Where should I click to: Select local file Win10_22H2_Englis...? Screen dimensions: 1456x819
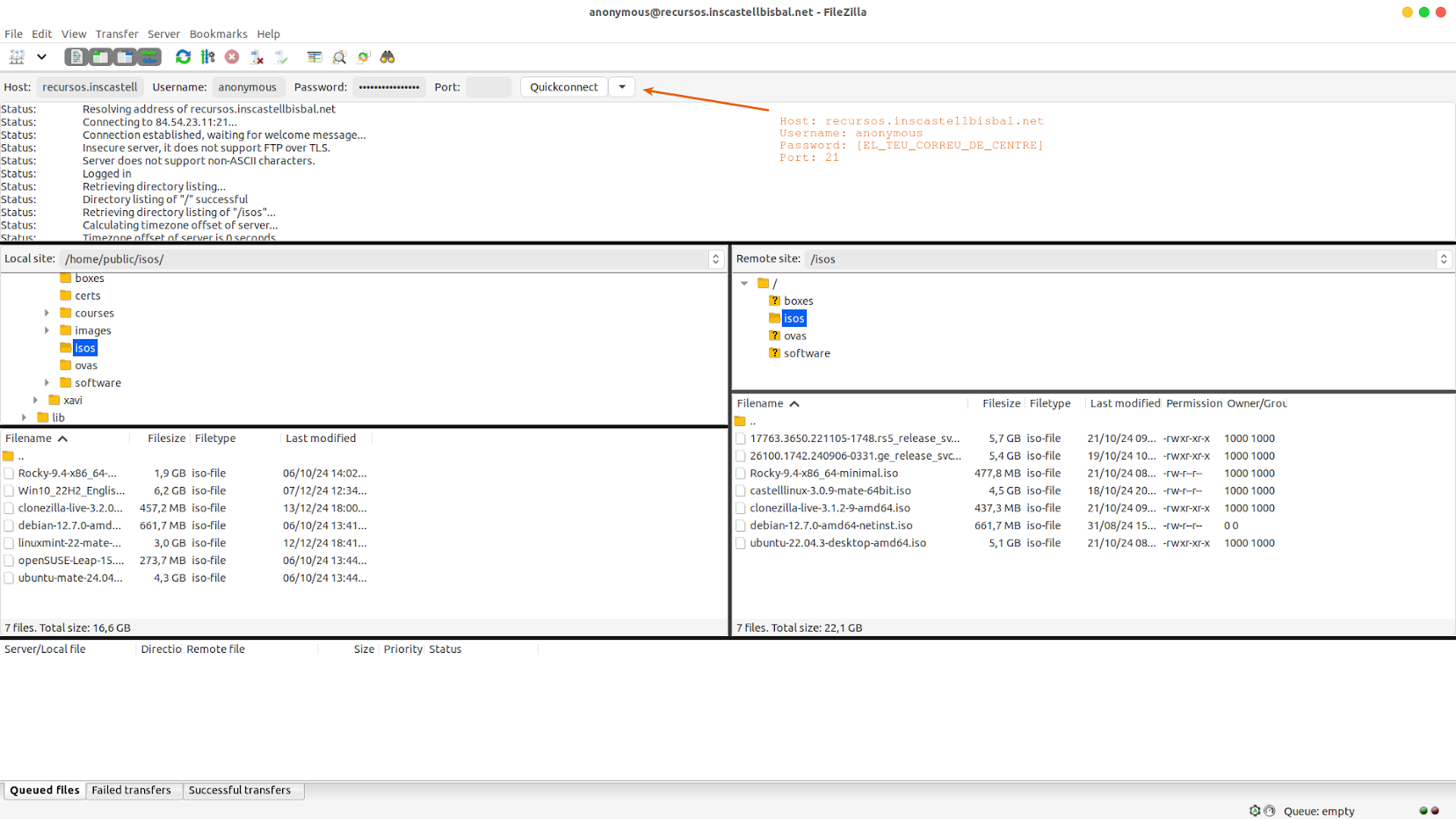(x=71, y=490)
